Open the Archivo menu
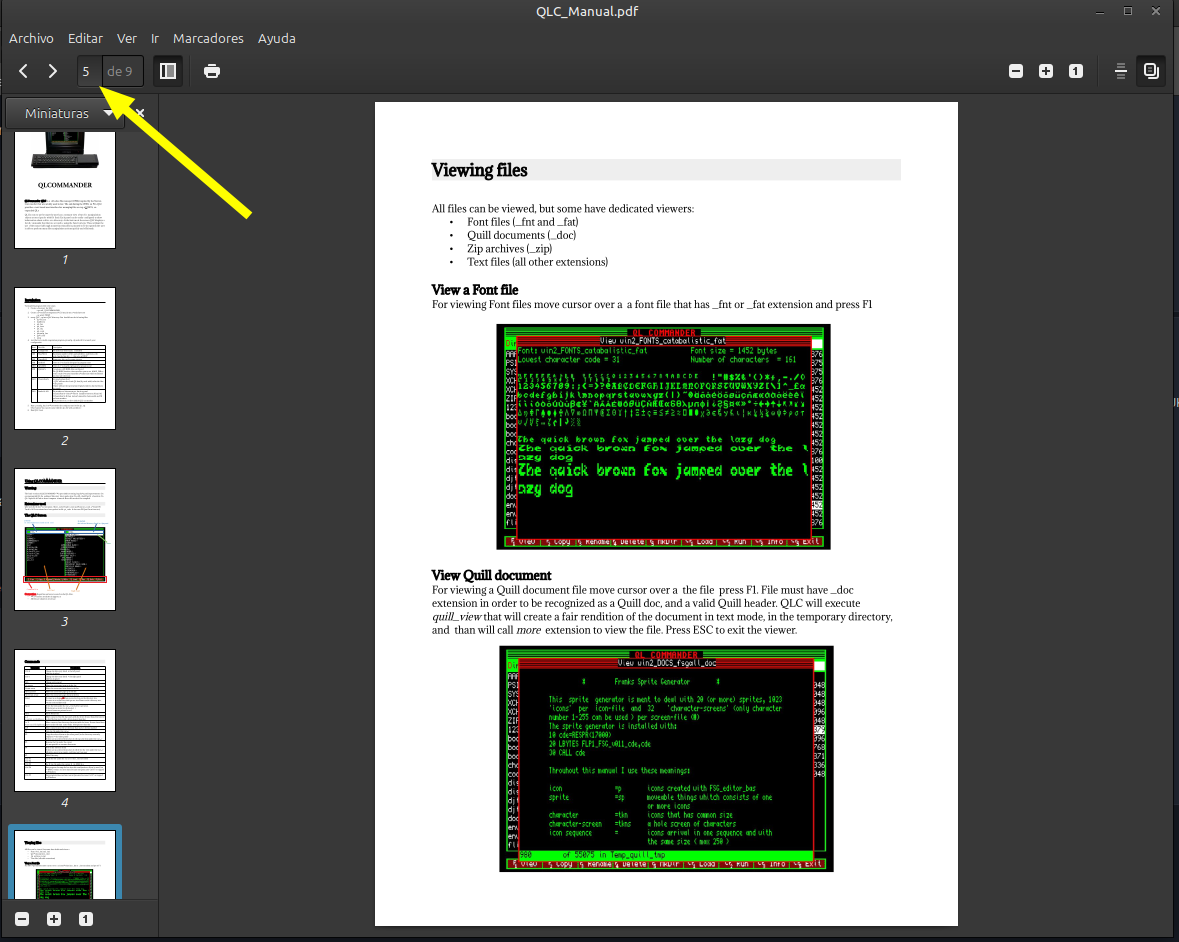 [31, 38]
